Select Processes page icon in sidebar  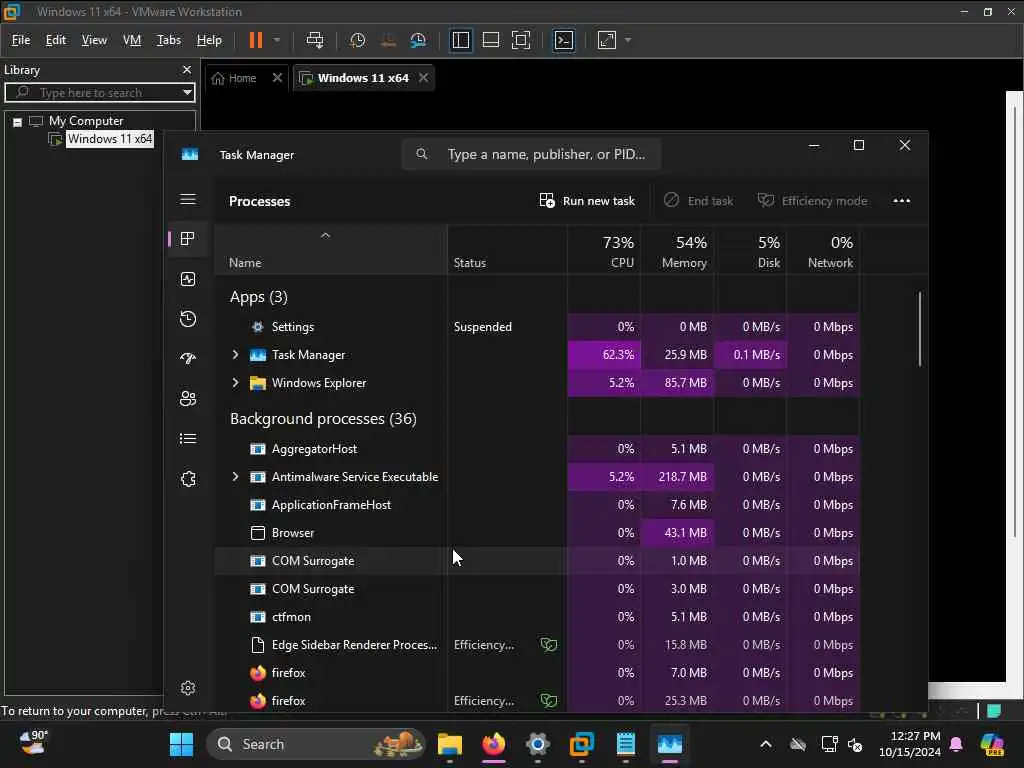[188, 239]
